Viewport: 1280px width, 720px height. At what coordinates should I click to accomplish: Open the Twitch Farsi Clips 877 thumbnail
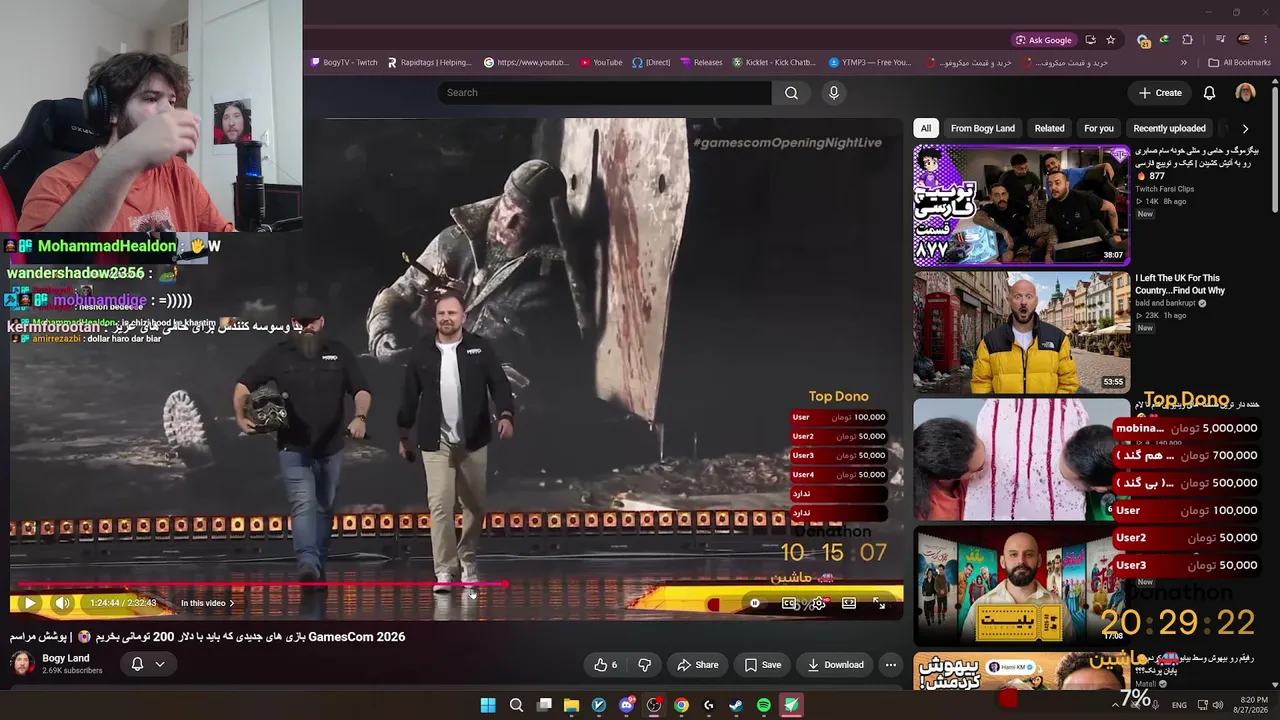(x=1022, y=205)
